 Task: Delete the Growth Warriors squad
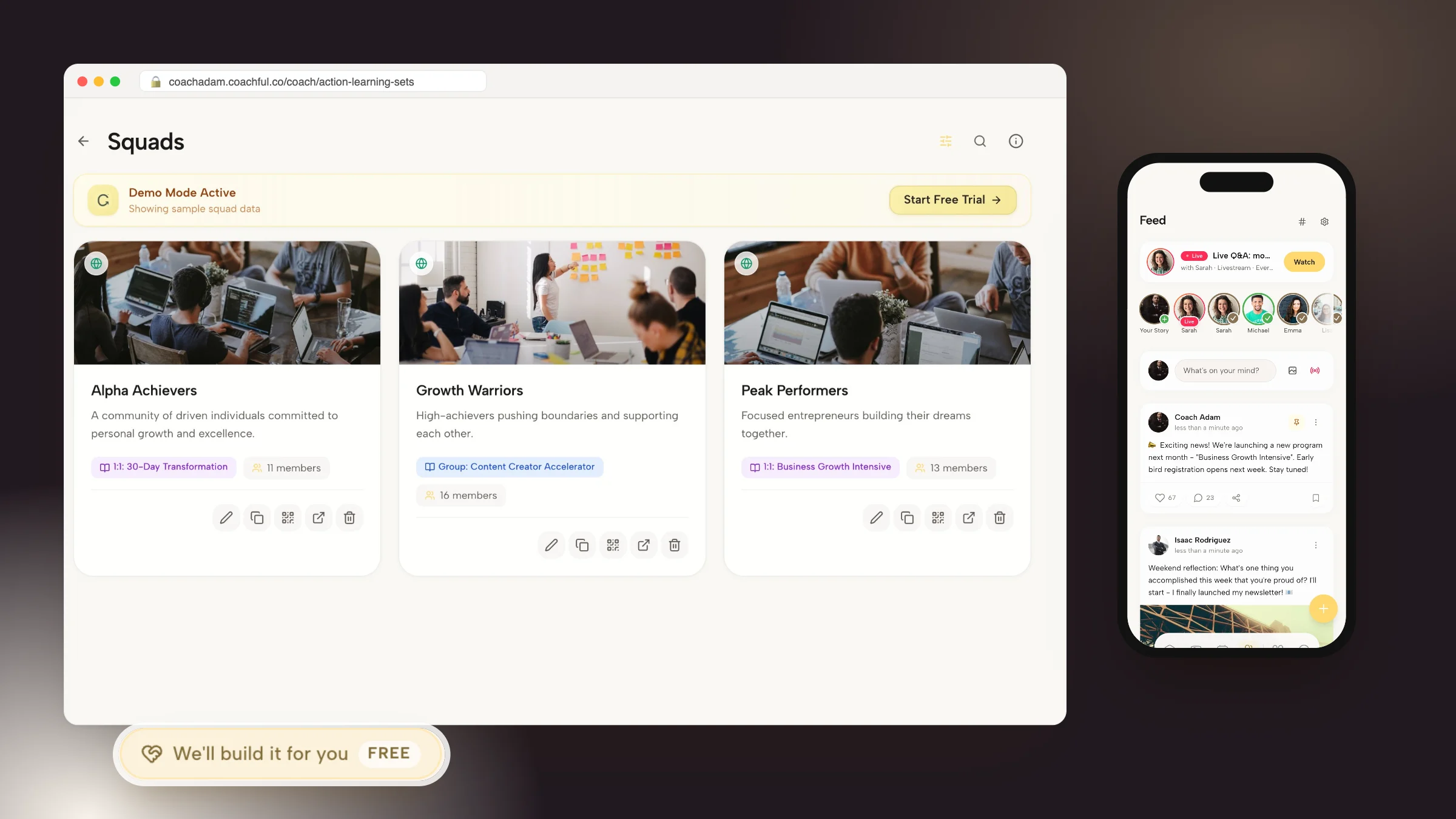click(675, 545)
